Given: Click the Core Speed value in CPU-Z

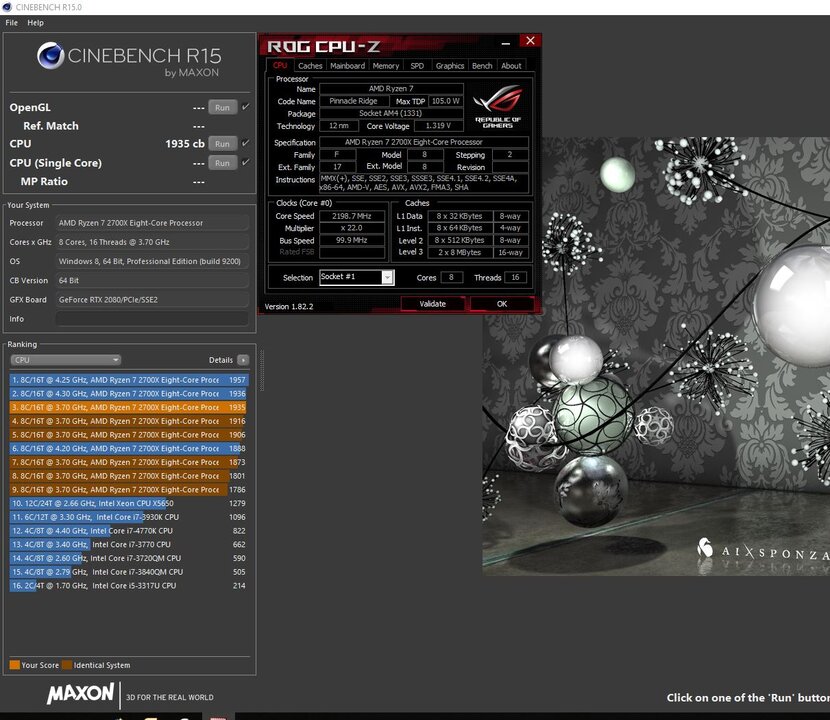Looking at the screenshot, I should click(x=352, y=216).
